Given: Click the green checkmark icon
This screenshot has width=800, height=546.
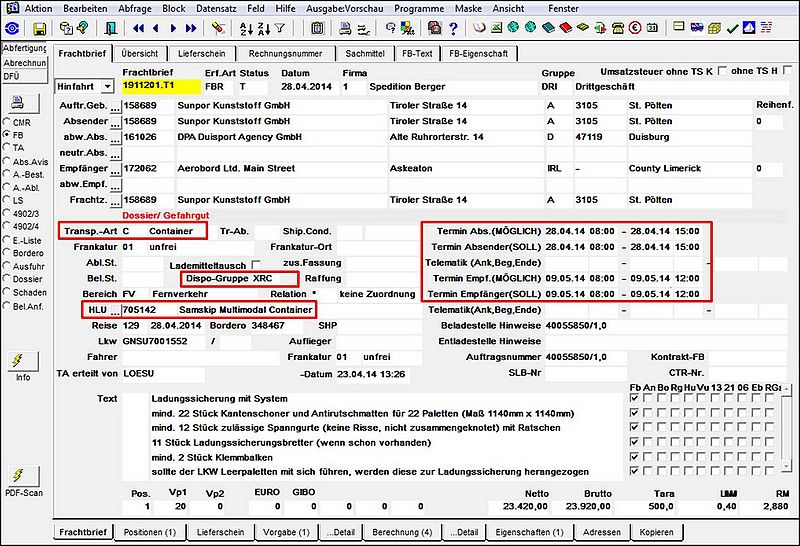Looking at the screenshot, I should [732, 28].
